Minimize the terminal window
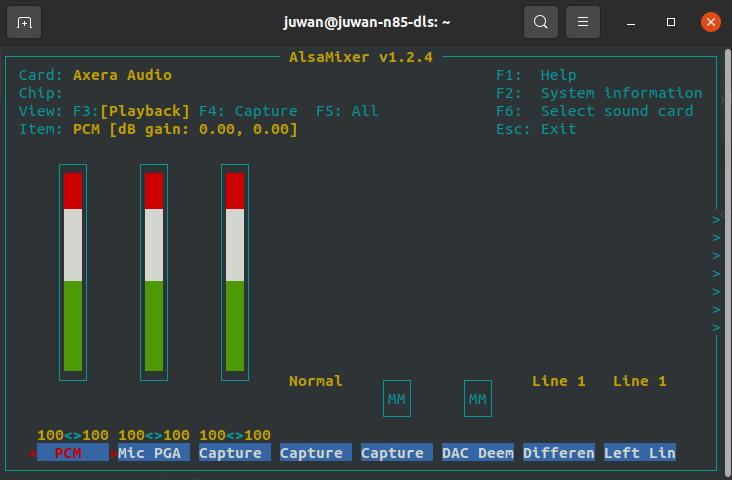732x480 pixels. [x=631, y=22]
